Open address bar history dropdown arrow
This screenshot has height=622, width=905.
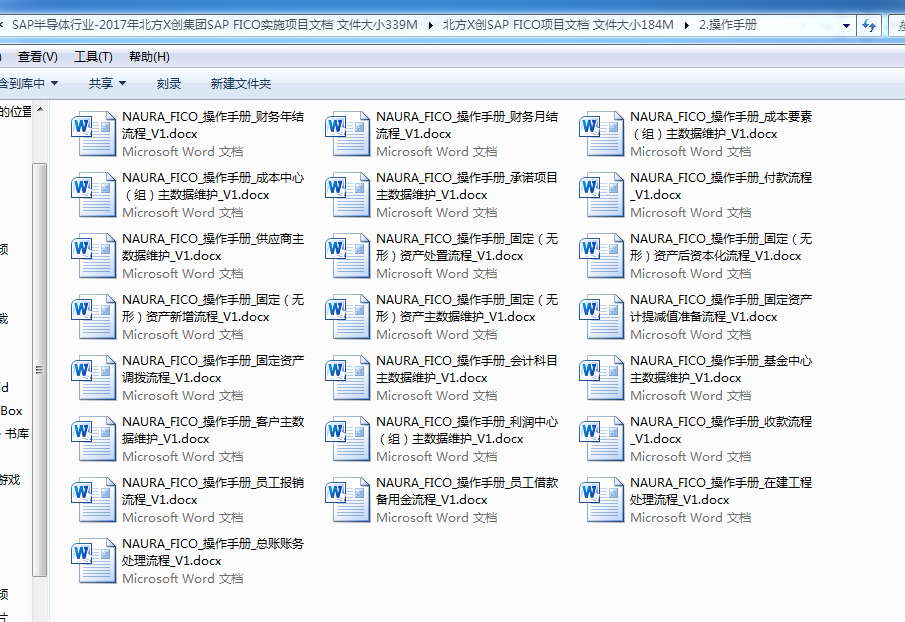click(x=846, y=25)
